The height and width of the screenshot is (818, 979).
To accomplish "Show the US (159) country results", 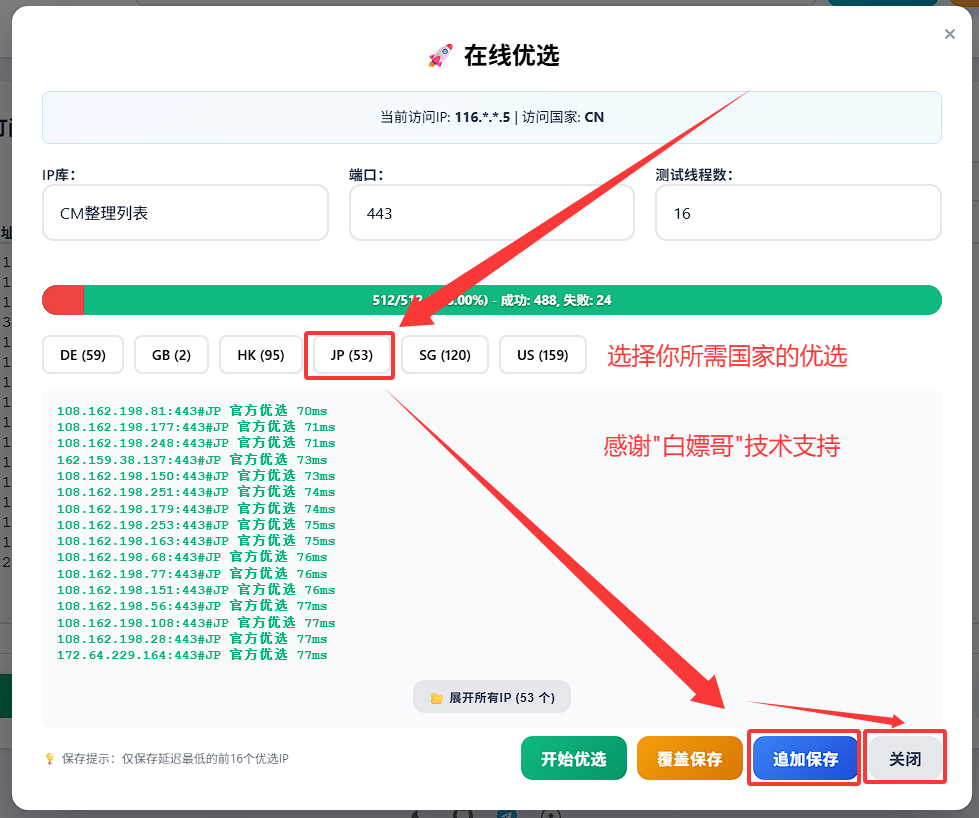I will (542, 355).
